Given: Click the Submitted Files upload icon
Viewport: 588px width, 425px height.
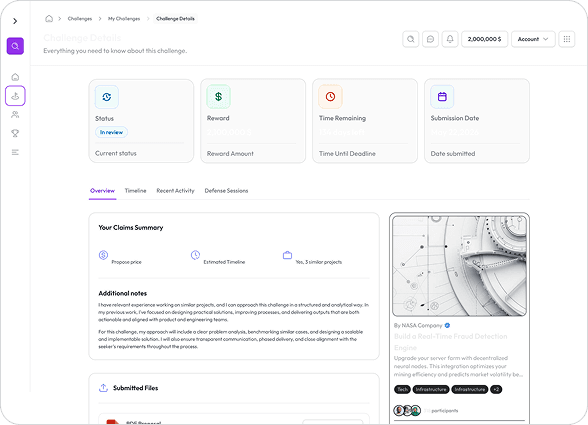Looking at the screenshot, I should click(103, 388).
